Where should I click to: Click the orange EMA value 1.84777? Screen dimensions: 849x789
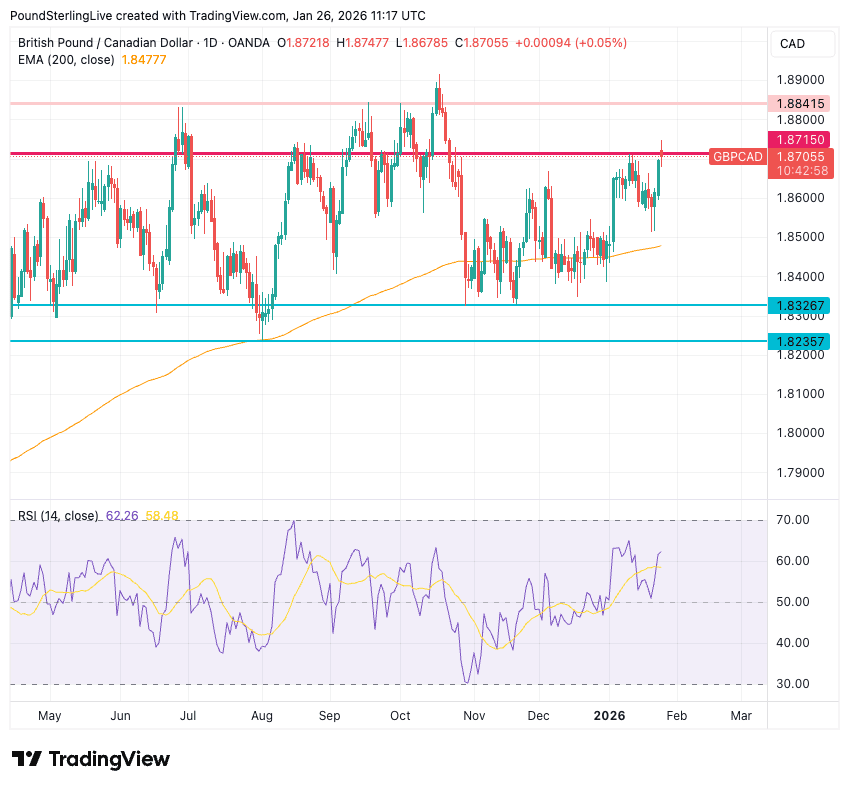(x=142, y=60)
